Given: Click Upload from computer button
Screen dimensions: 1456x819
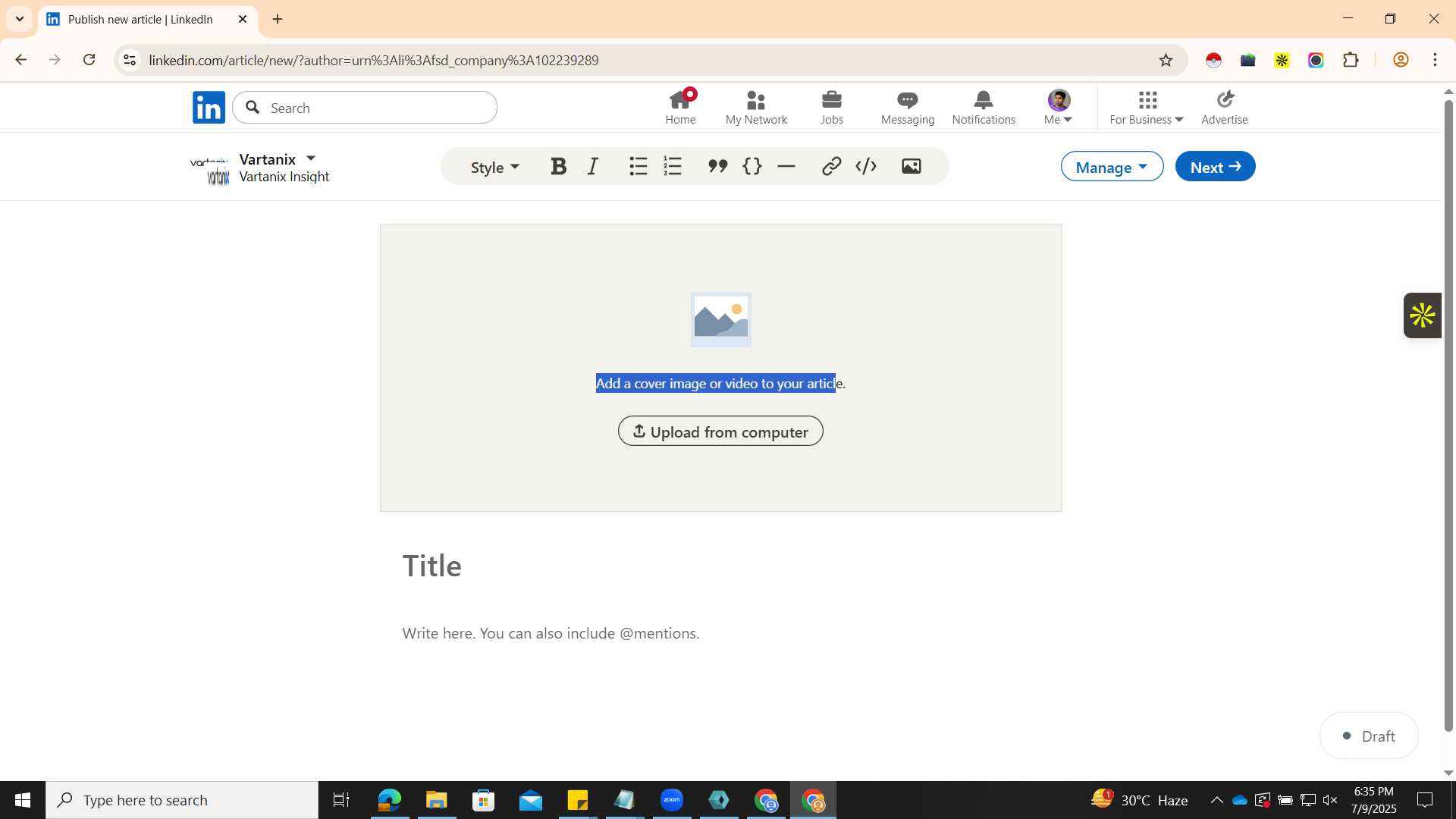Looking at the screenshot, I should coord(720,431).
